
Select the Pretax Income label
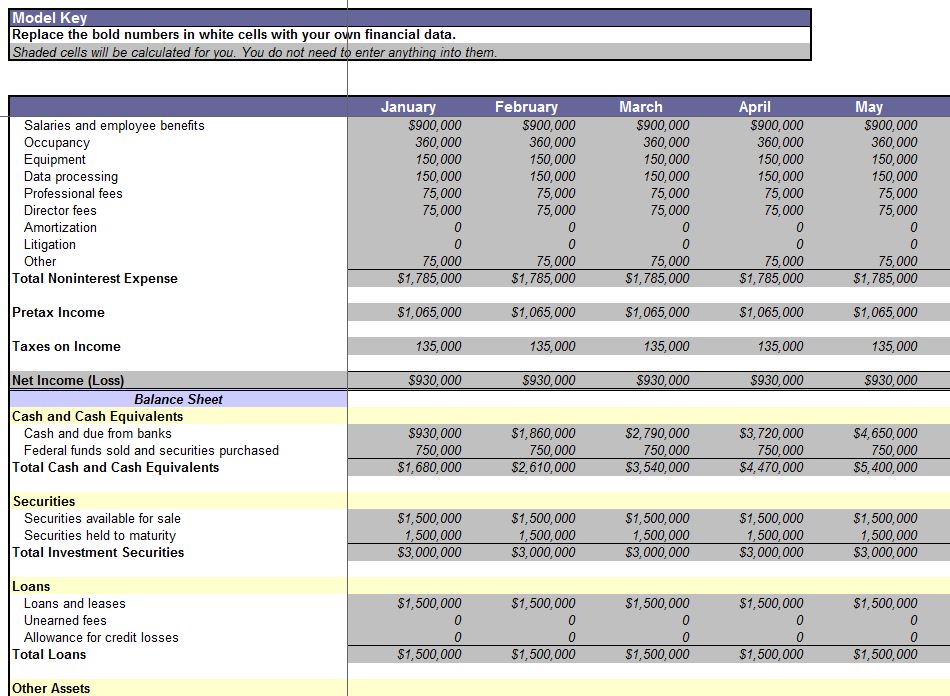click(58, 313)
